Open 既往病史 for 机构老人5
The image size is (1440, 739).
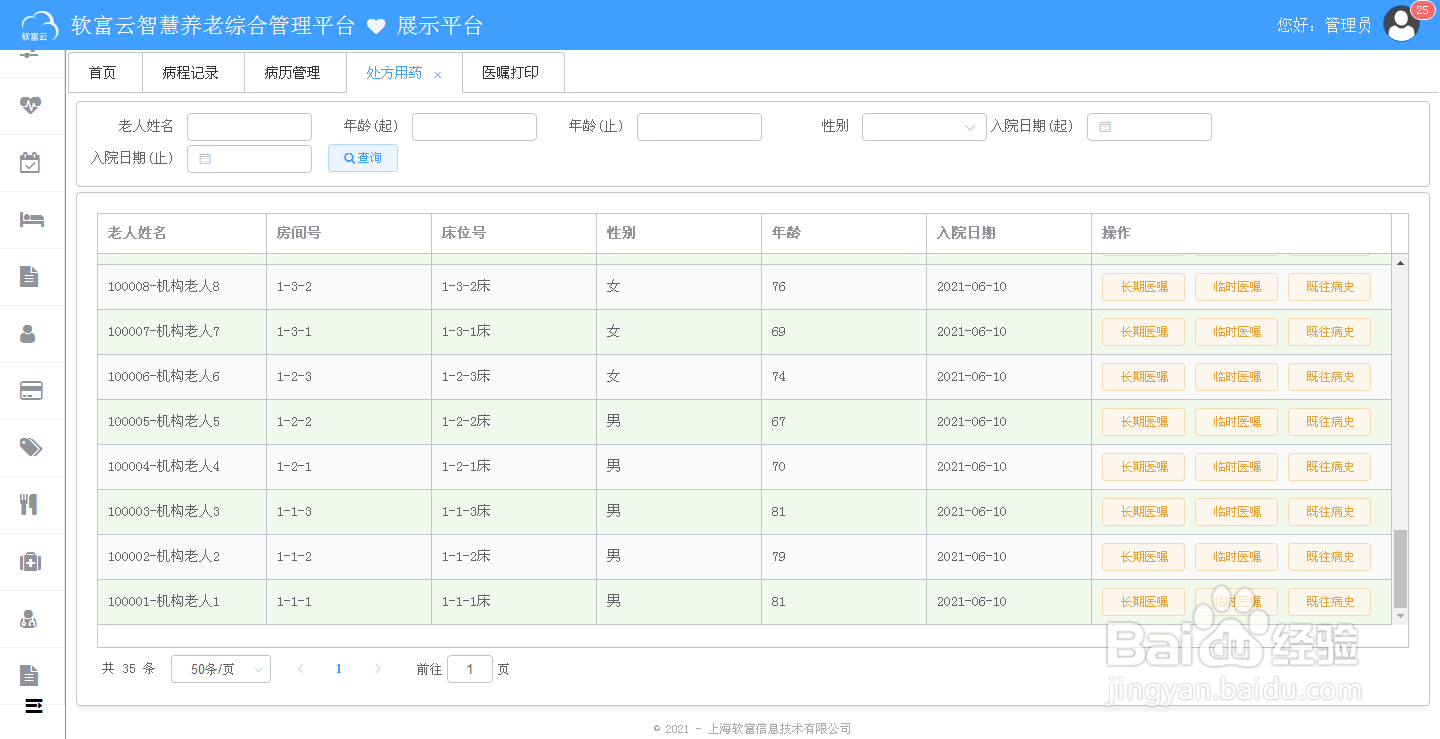pos(1329,422)
